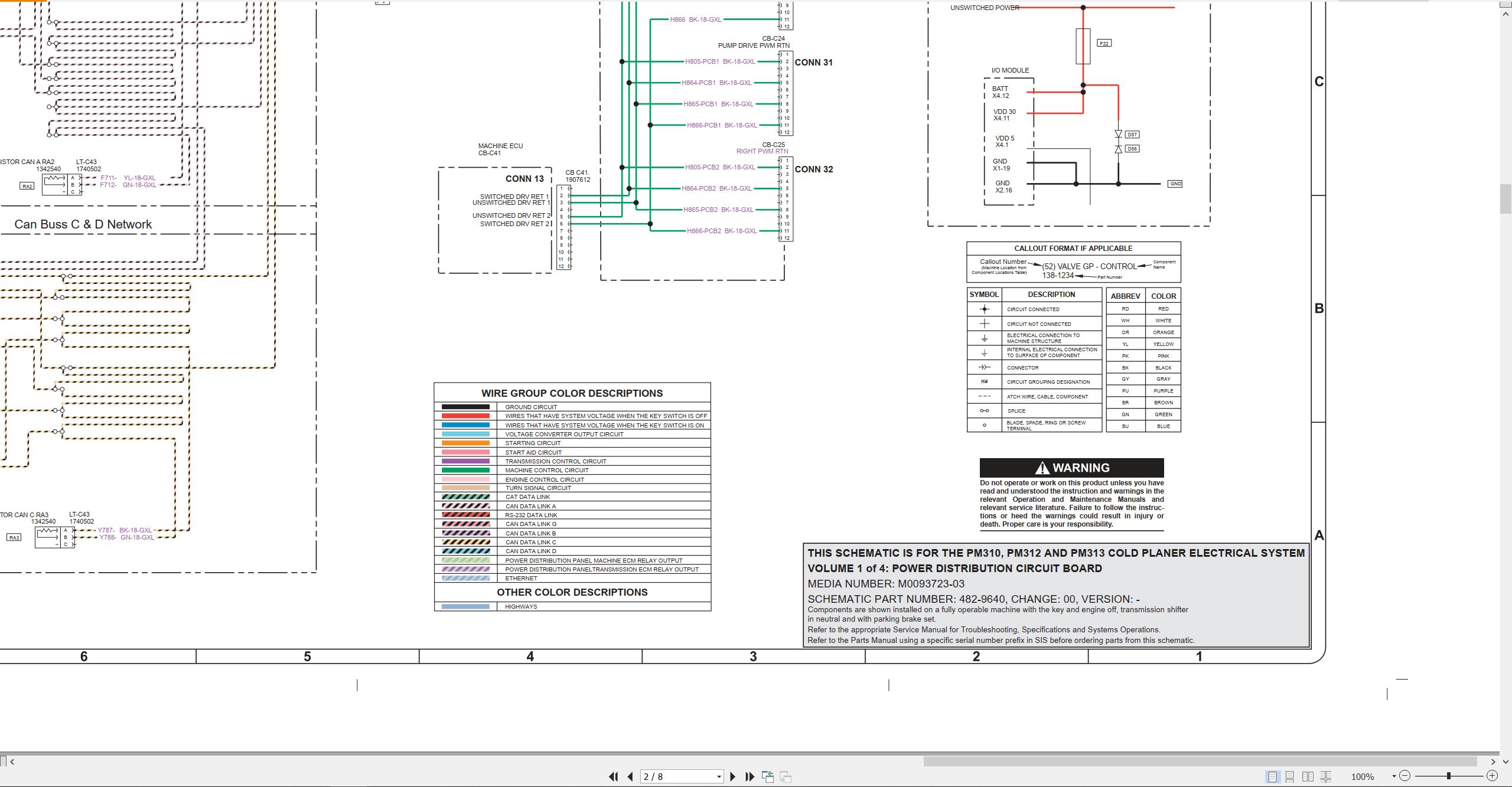Click the UNSWITCHED POWER label

985,8
